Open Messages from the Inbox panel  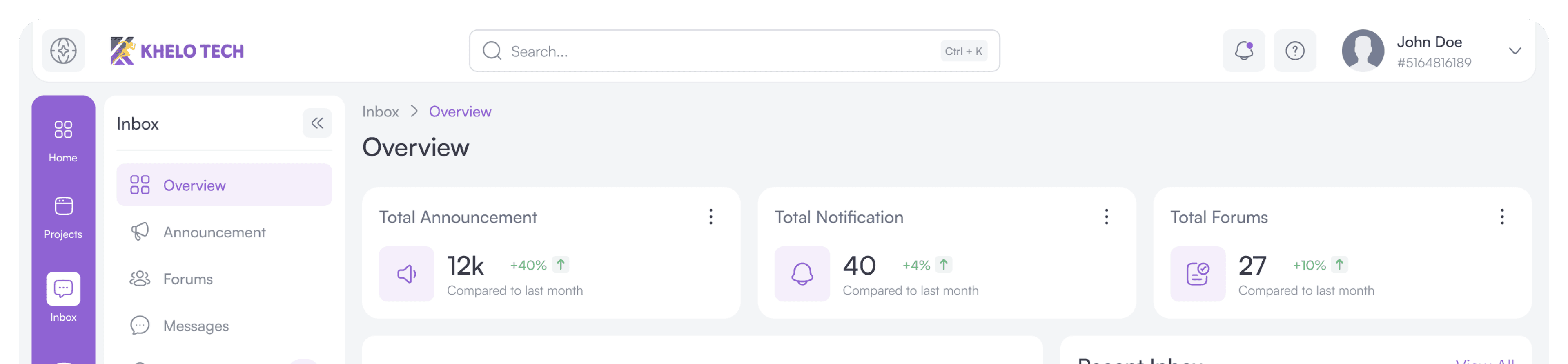(x=196, y=326)
